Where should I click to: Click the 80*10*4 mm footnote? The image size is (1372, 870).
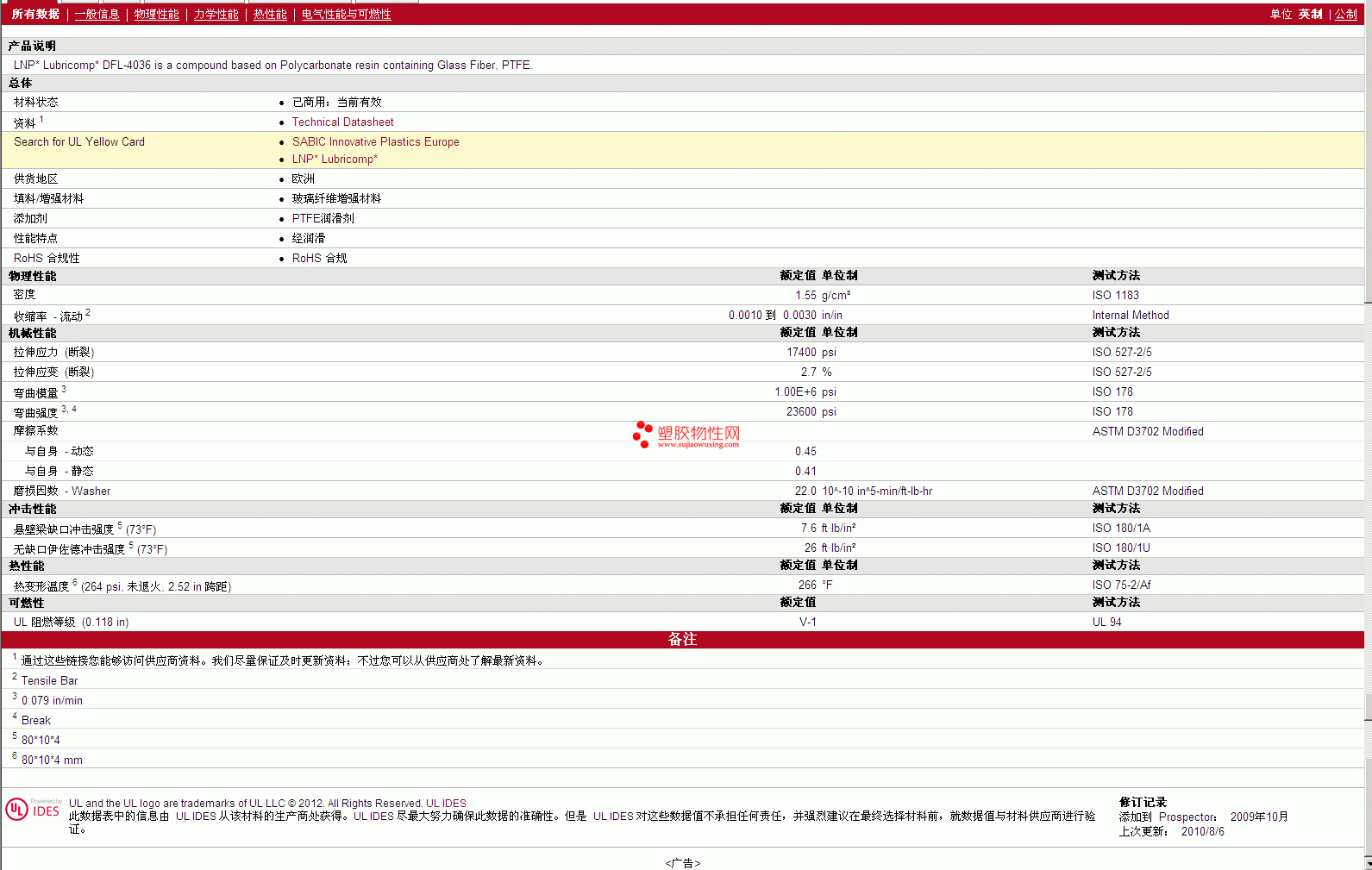pos(52,760)
